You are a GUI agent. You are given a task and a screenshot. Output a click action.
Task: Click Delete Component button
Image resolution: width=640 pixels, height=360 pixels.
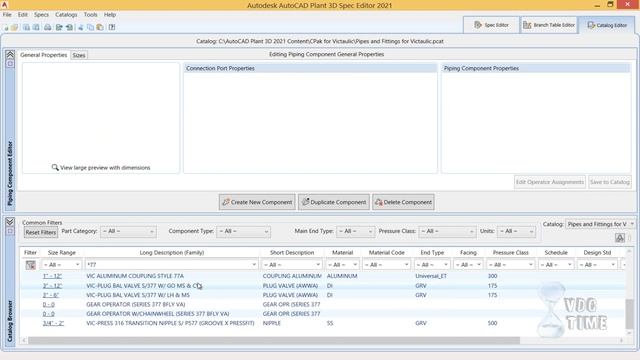click(403, 202)
